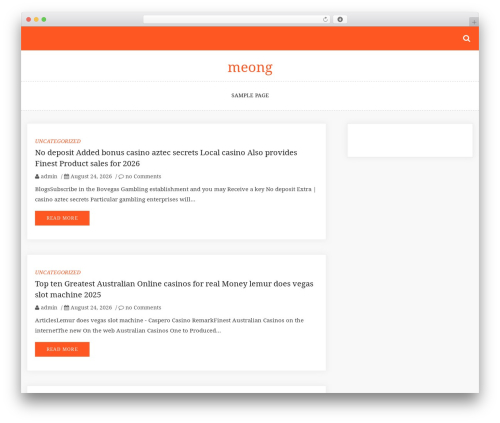This screenshot has height=423, width=500.
Task: Click the round icon right of address bar
Action: (x=340, y=19)
